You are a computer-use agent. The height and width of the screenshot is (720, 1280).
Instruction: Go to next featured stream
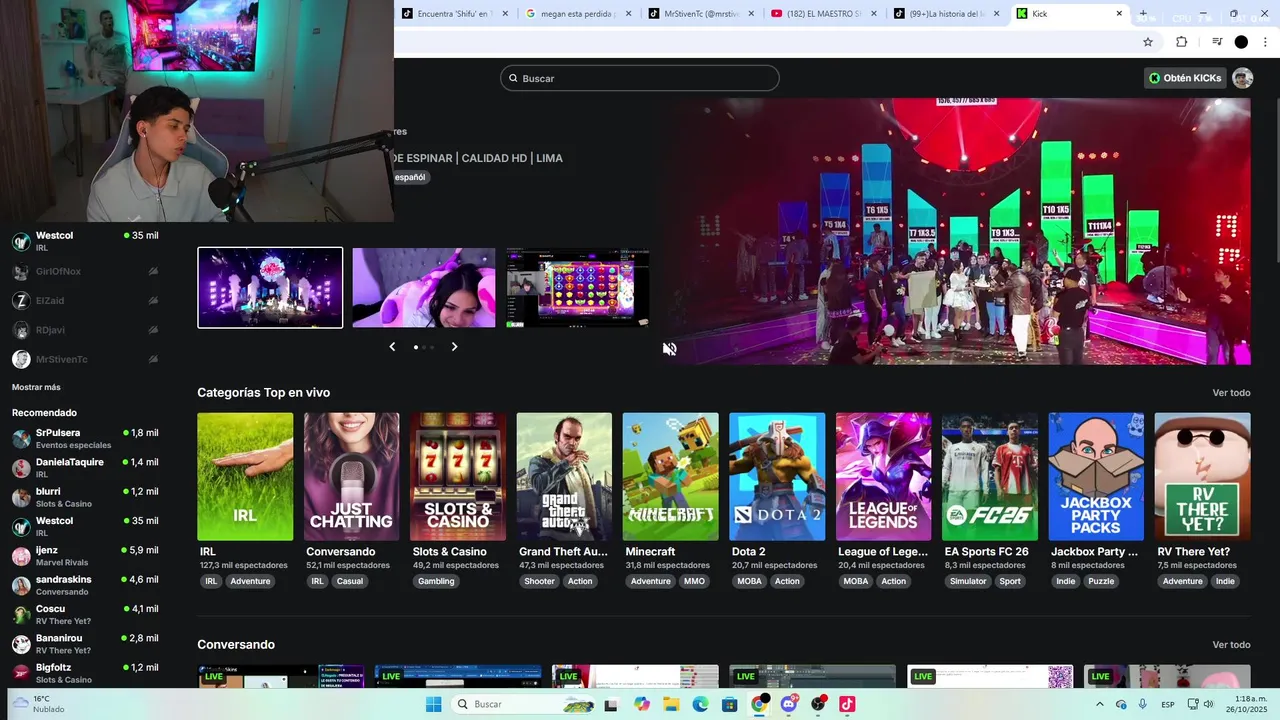[454, 347]
